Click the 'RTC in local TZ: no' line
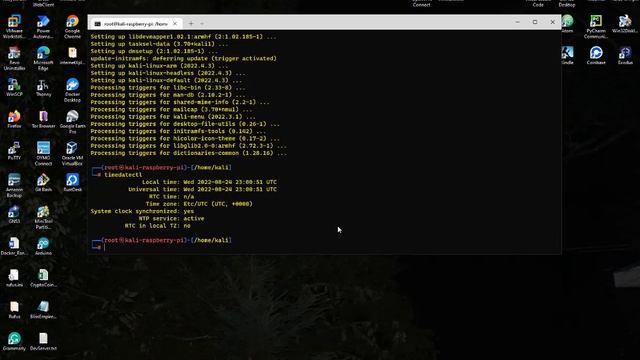This screenshot has width=640, height=360. tap(158, 226)
